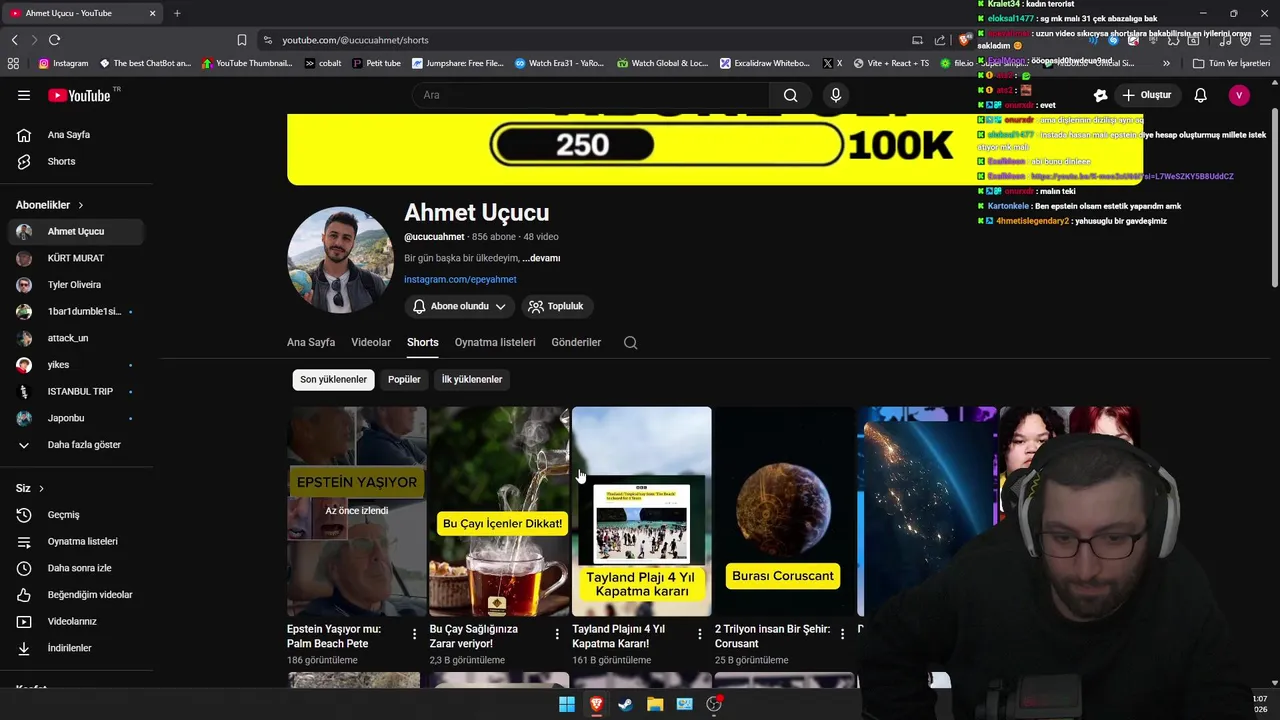
Task: Open a new browser tab
Action: click(177, 13)
